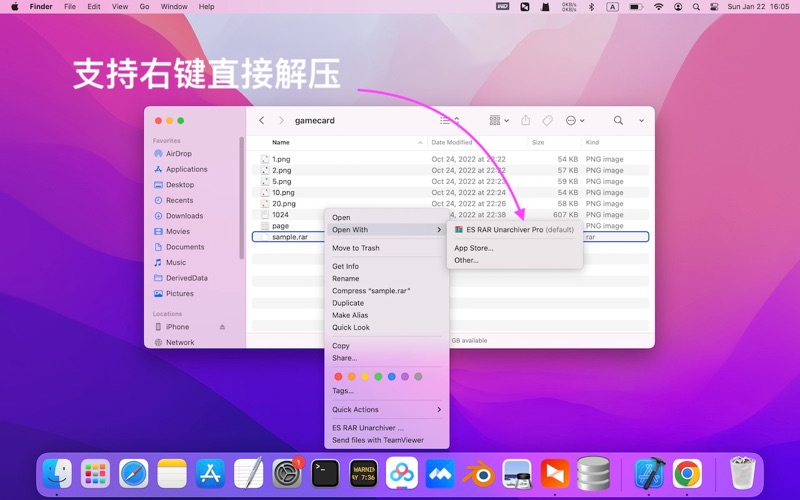The image size is (800, 500).
Task: Select Applications in the sidebar
Action: tap(181, 169)
